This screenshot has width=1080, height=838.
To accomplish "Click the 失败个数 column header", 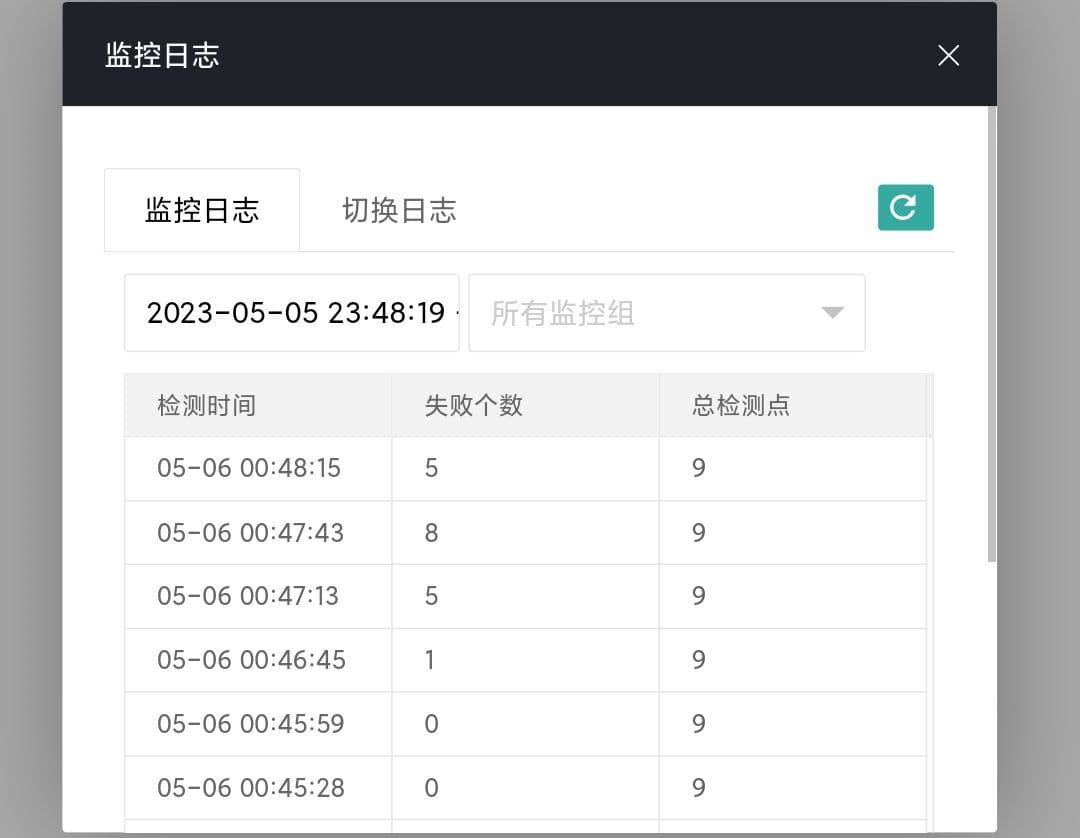I will coord(473,405).
